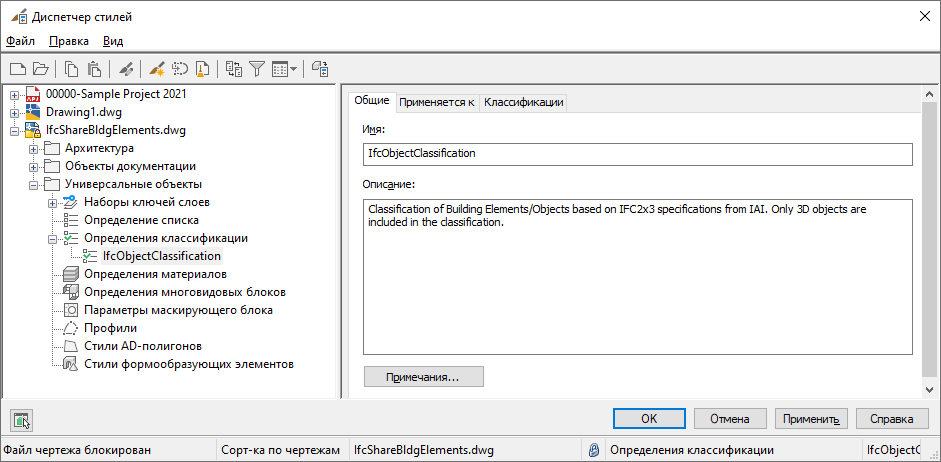Click the Copy style toolbar icon

click(x=71, y=69)
